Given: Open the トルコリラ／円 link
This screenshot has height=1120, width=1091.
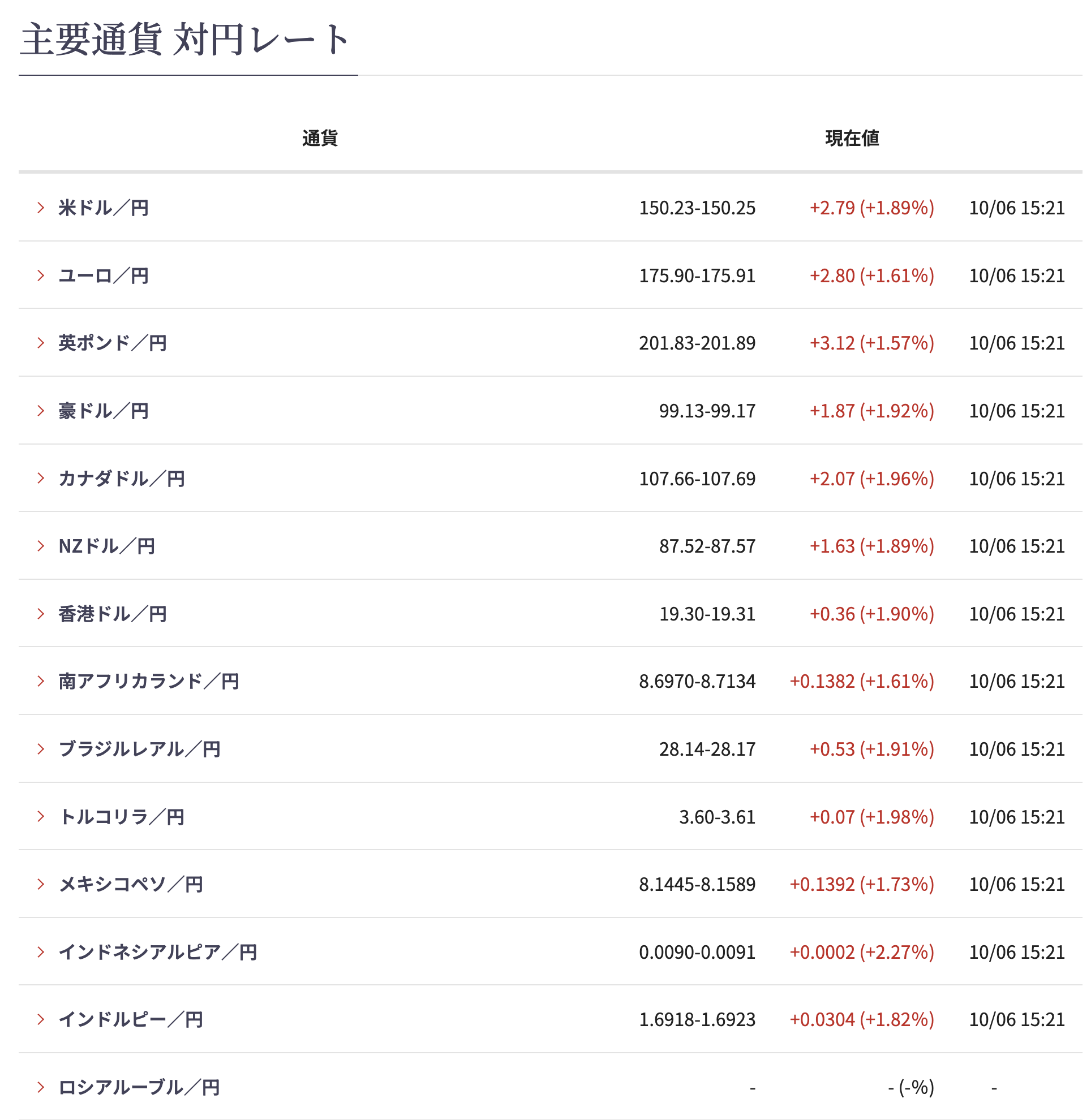Looking at the screenshot, I should click(x=122, y=816).
